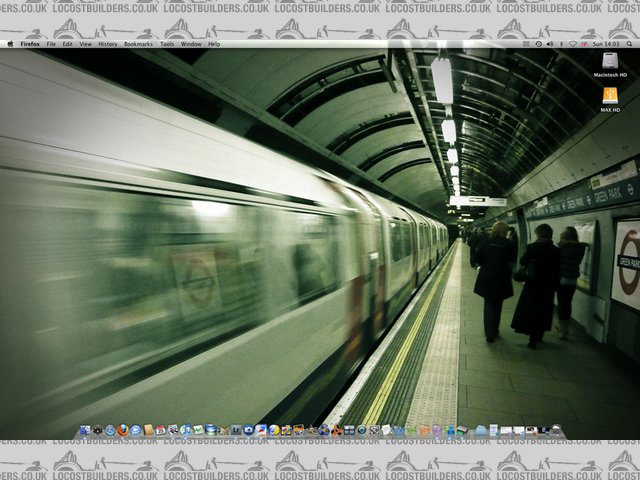Viewport: 640px width, 480px height.
Task: Open the blue camera Dock icon
Action: point(249,430)
